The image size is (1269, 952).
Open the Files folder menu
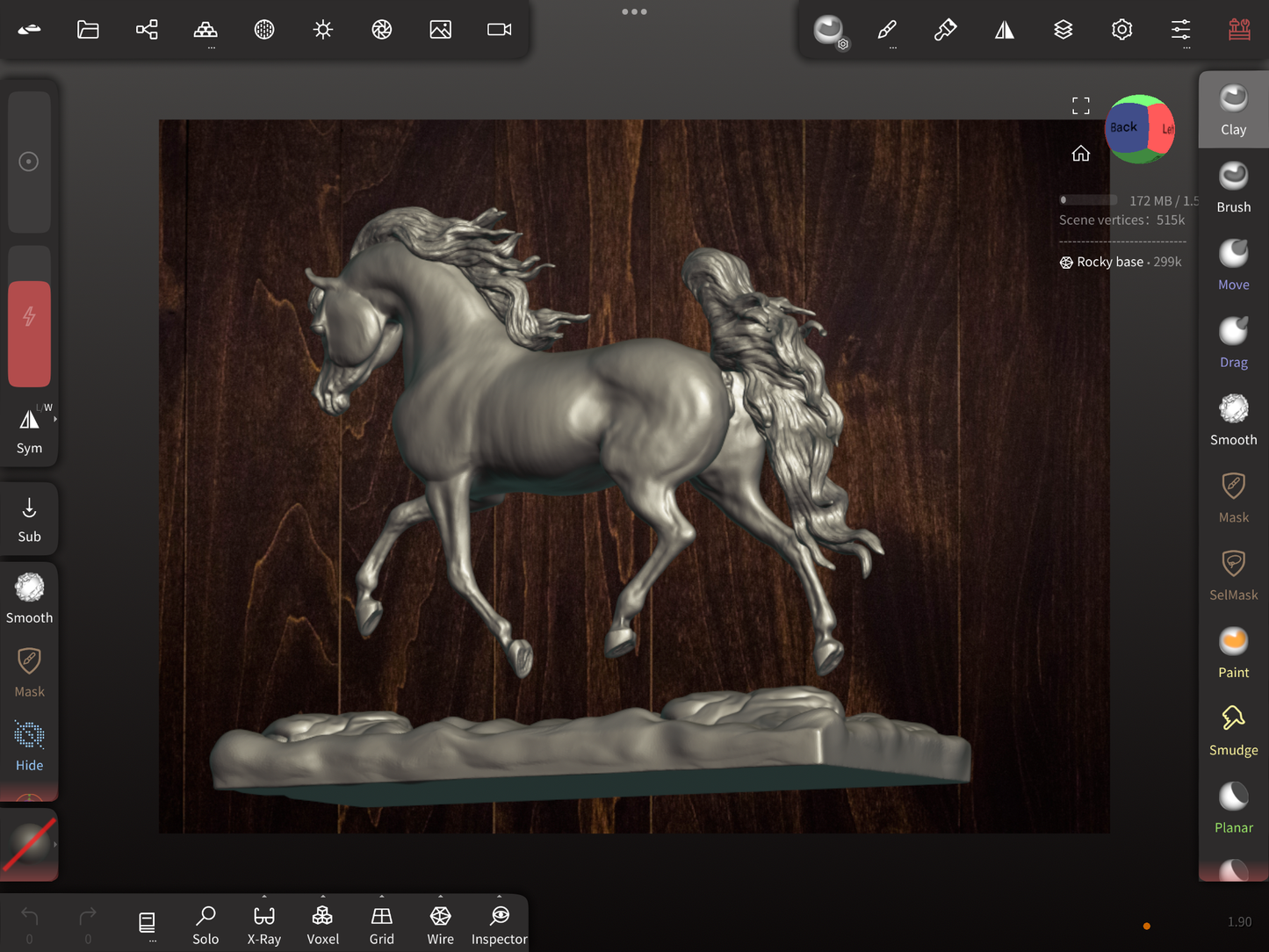coord(88,30)
